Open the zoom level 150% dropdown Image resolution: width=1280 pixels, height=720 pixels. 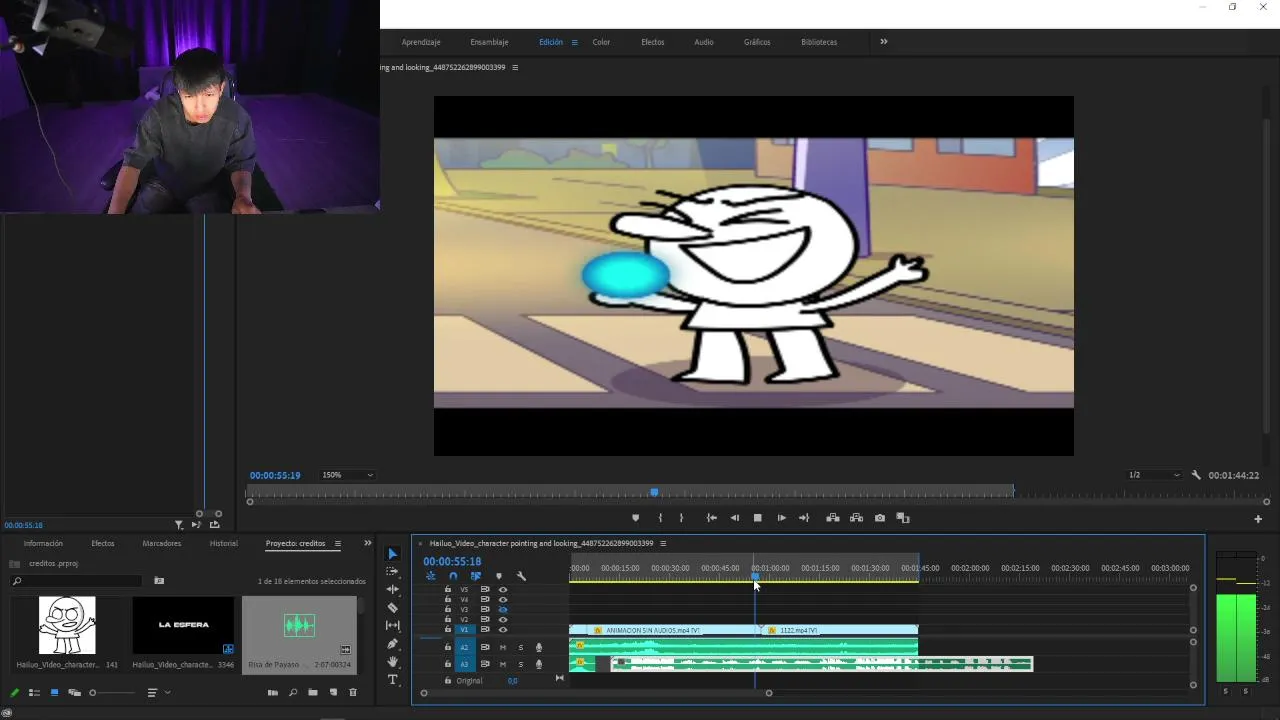pos(347,475)
